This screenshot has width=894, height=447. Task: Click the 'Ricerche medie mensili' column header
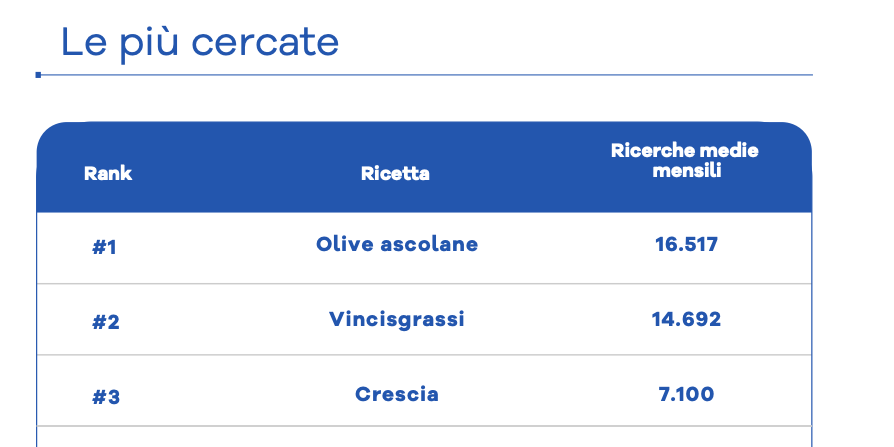tap(685, 160)
